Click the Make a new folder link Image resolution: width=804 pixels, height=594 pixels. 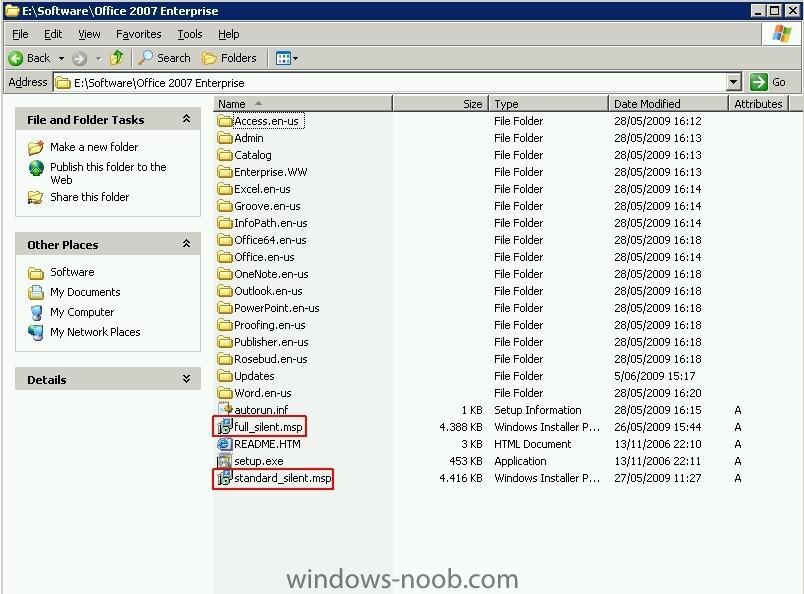(94, 147)
